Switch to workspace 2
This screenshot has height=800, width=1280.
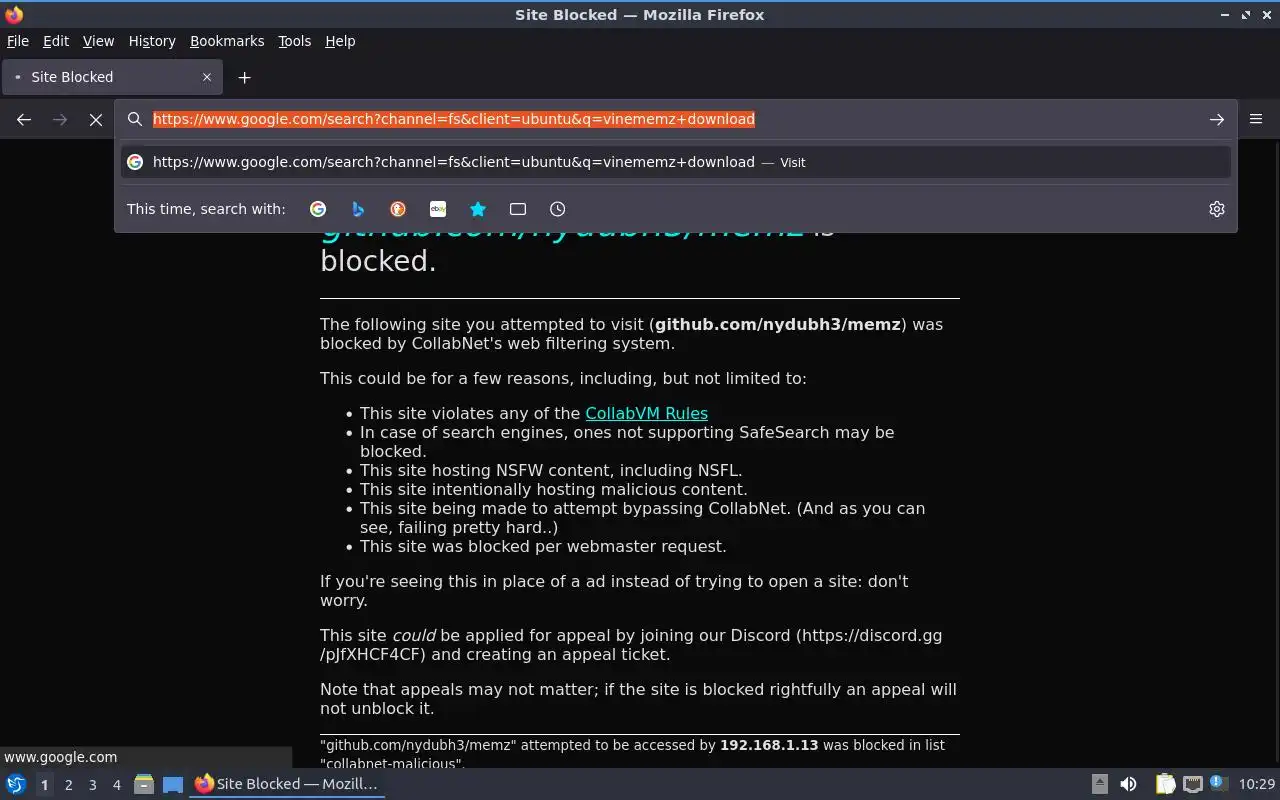[68, 785]
